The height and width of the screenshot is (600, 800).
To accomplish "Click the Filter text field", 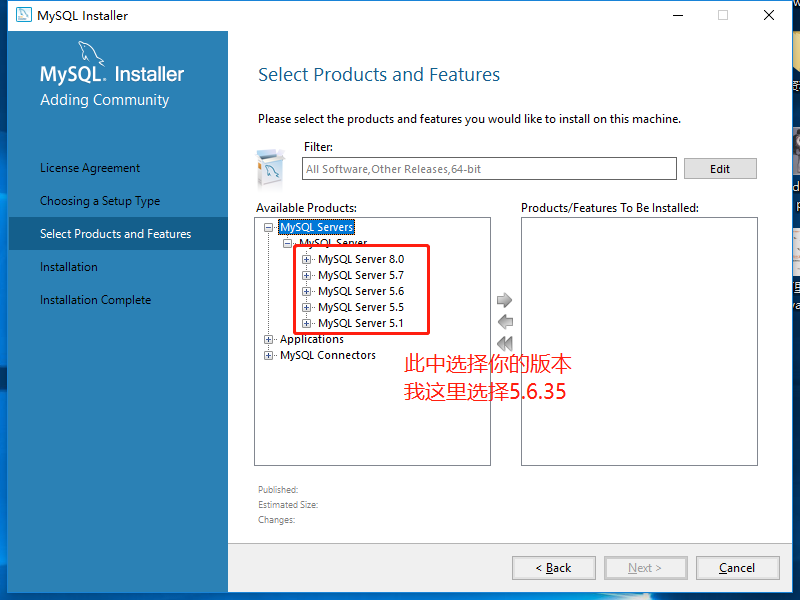I will point(489,169).
